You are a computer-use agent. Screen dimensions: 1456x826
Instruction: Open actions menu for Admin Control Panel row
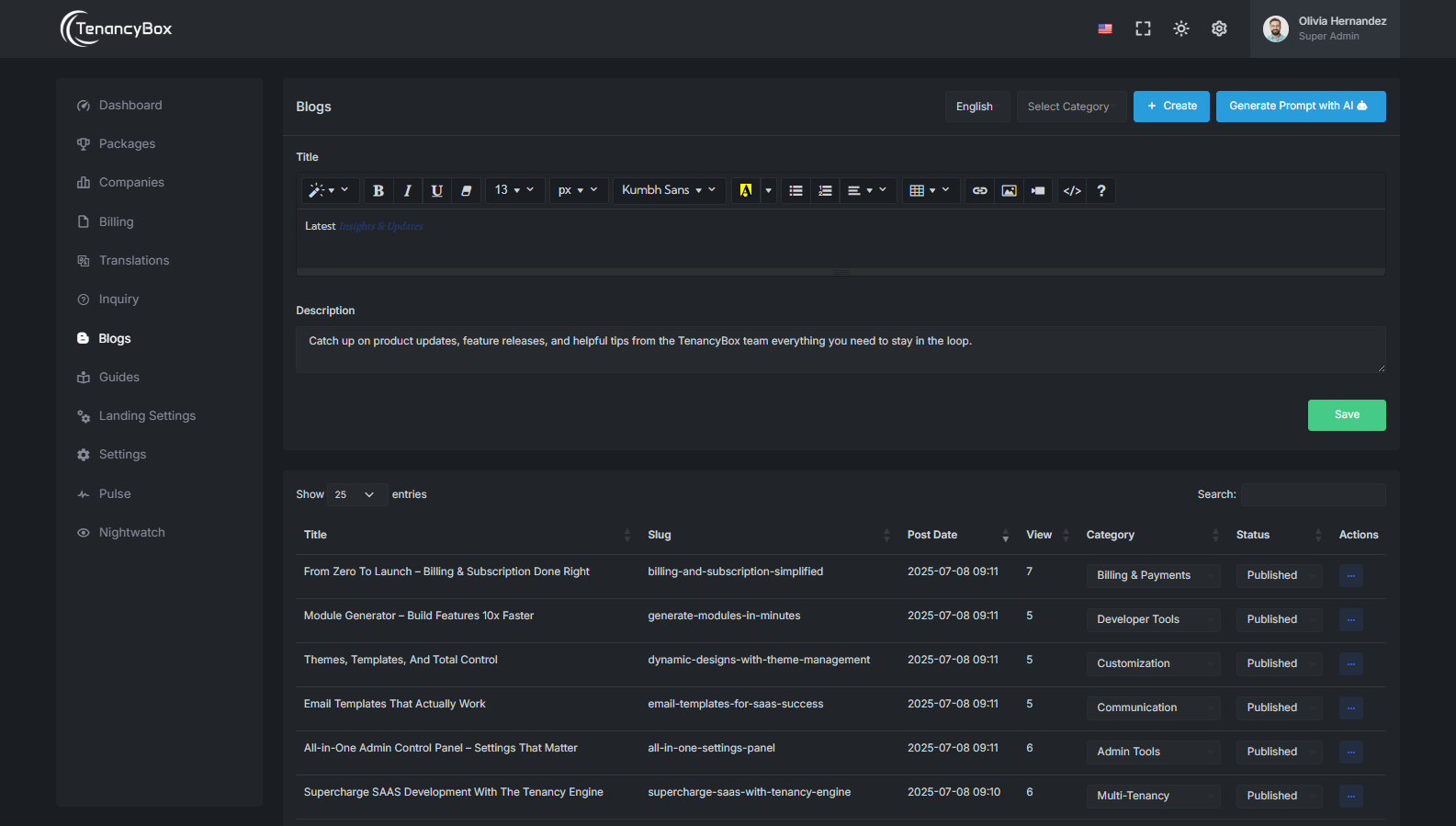pyautogui.click(x=1350, y=752)
